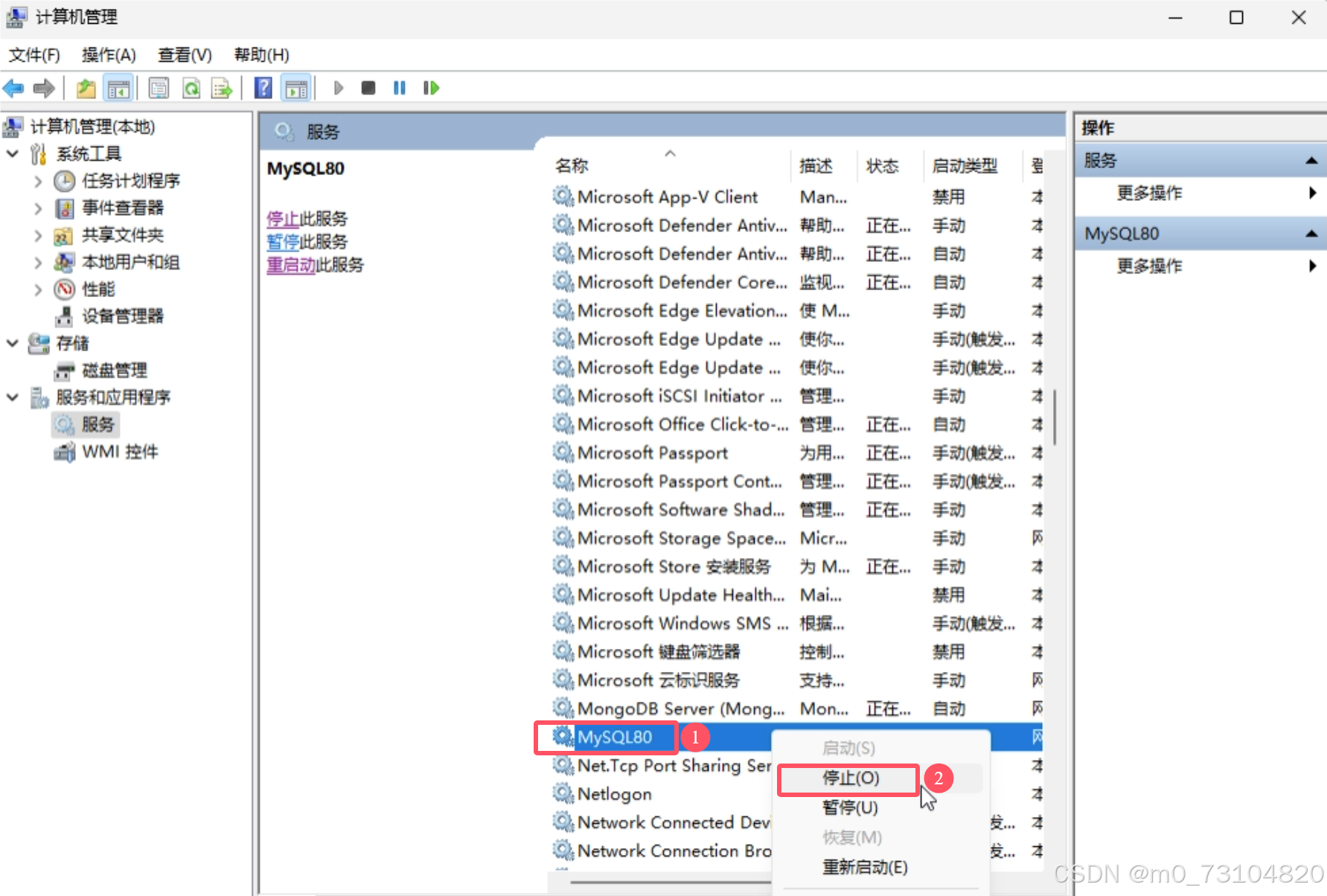Click the 停止 此服务 link
The height and width of the screenshot is (896, 1327).
[283, 219]
